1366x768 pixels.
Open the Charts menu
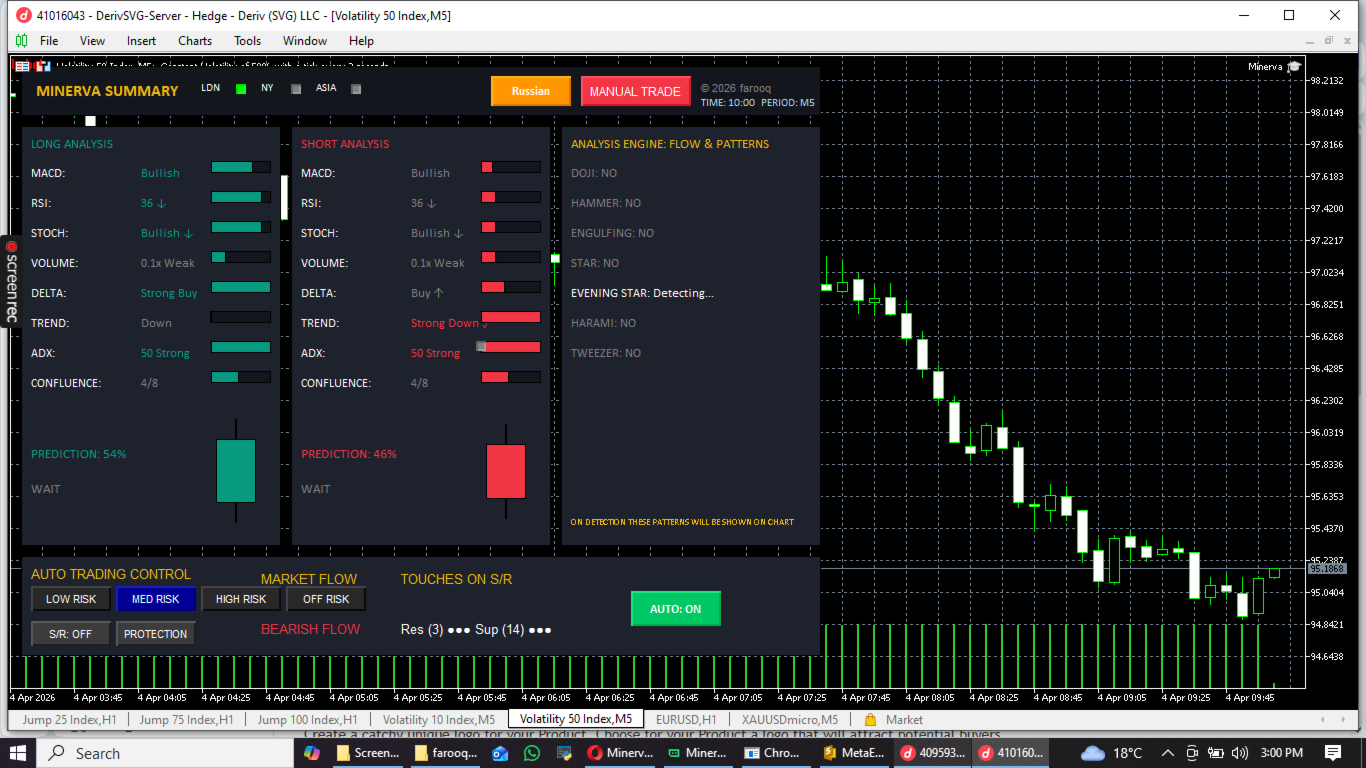pos(195,41)
